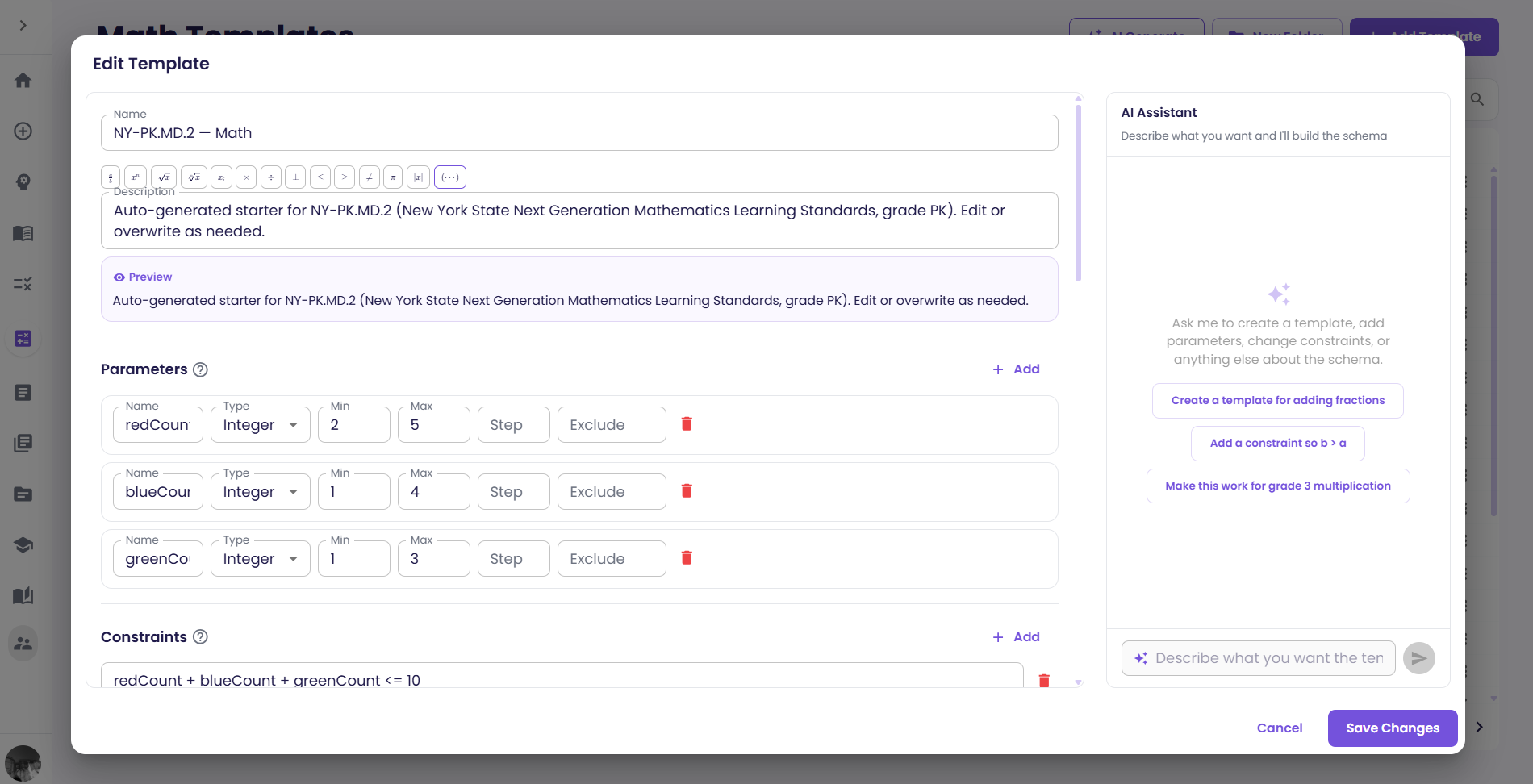1533x784 pixels.
Task: Insert the pi symbol
Action: pos(393,177)
